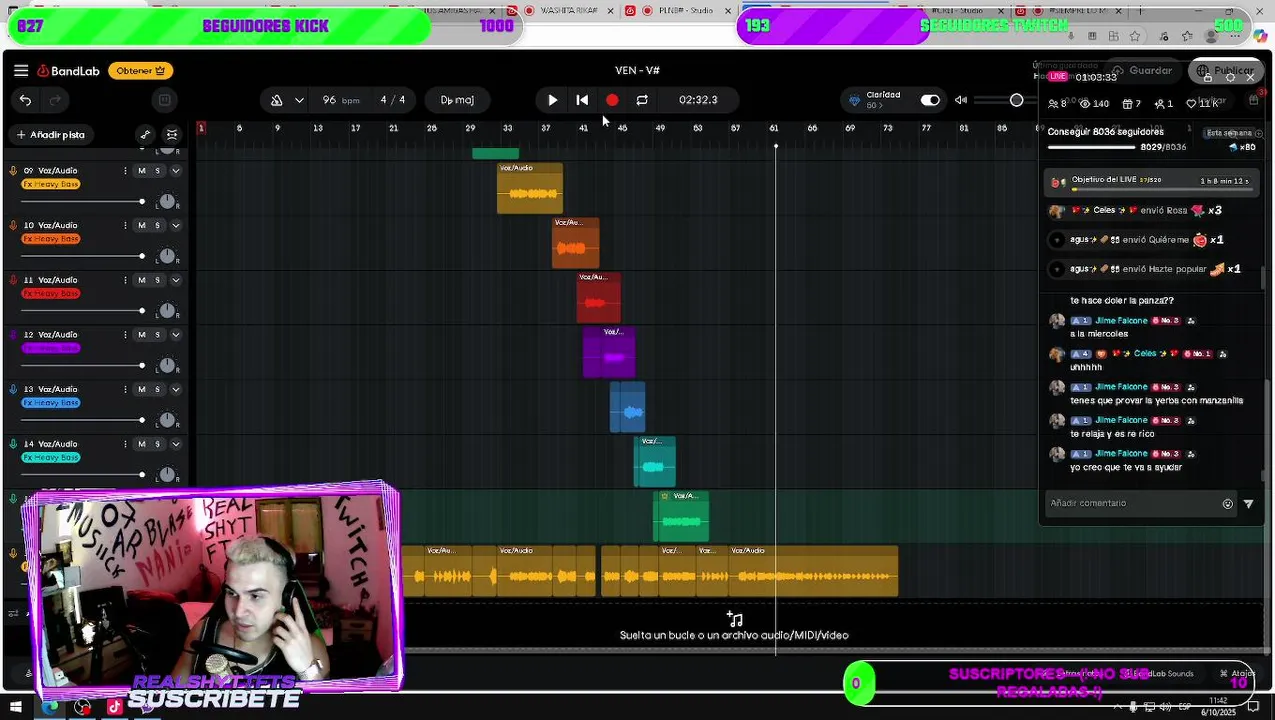This screenshot has height=720, width=1275.
Task: Open Fx Heavy Bass preset on track 13
Action: point(51,403)
